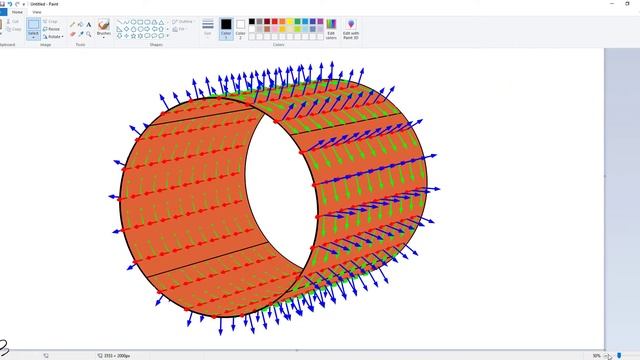640x360 pixels.
Task: Click the Copy button
Action: click(14, 29)
